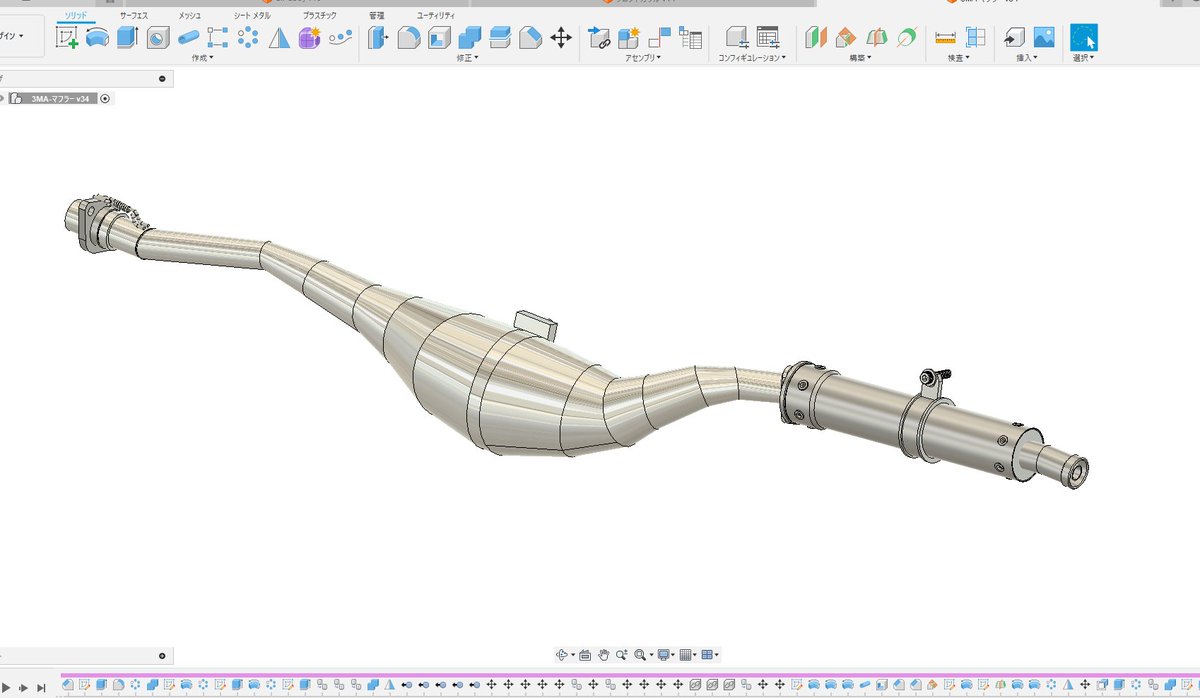The height and width of the screenshot is (698, 1200).
Task: Select the Combine bodies tool
Action: coord(469,38)
